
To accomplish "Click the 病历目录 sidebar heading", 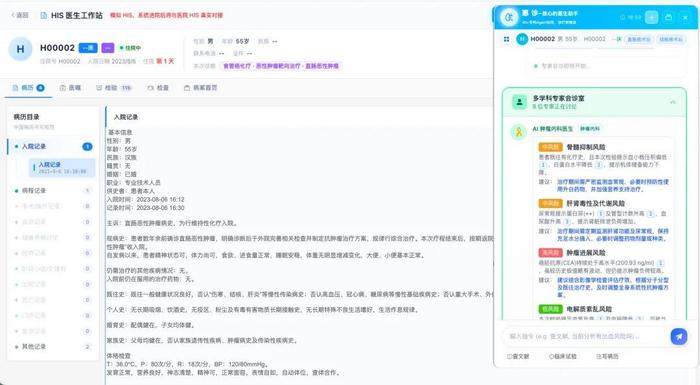I will (x=26, y=117).
